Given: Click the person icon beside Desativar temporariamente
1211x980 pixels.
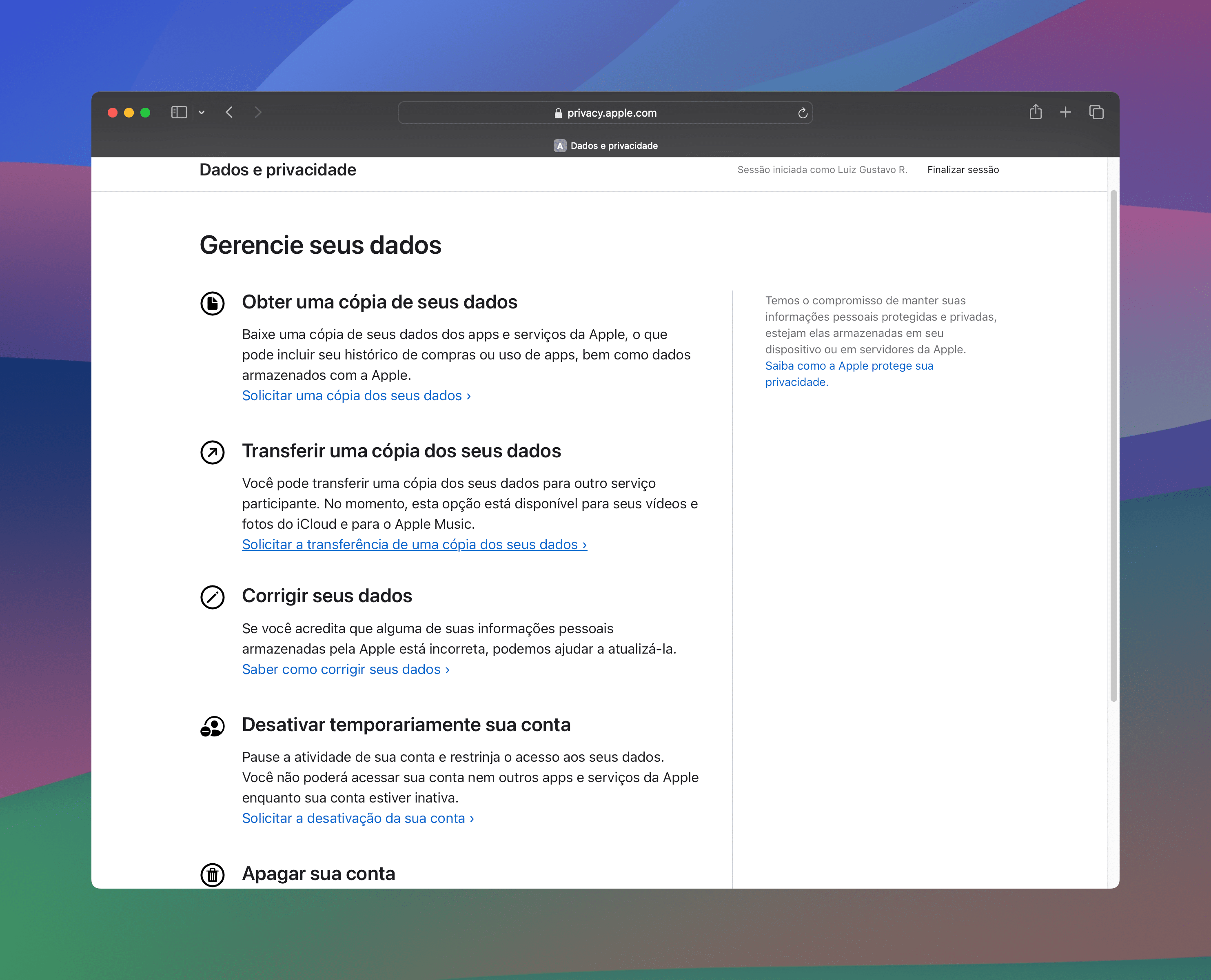Looking at the screenshot, I should click(212, 726).
